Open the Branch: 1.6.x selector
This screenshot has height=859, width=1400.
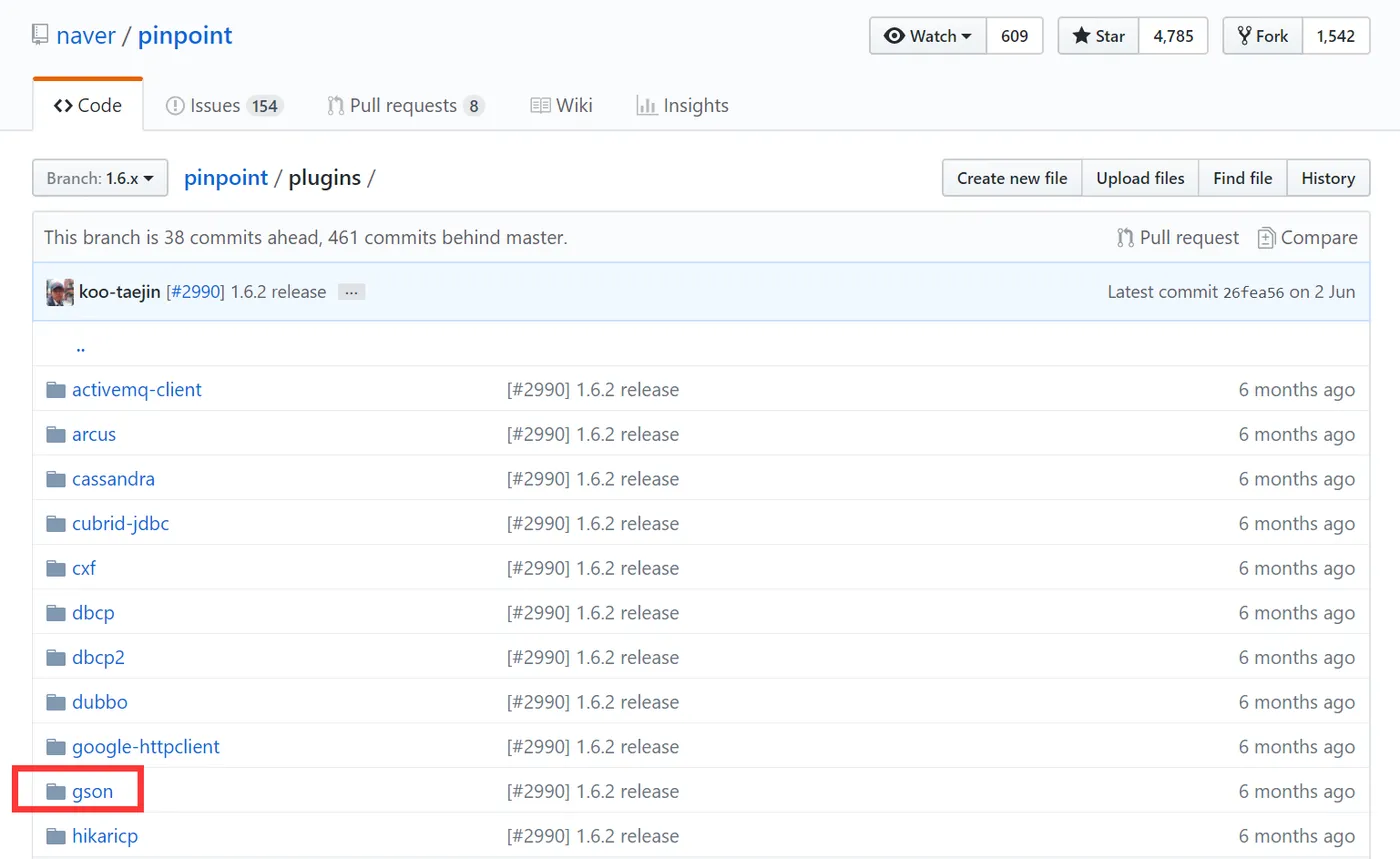point(100,179)
